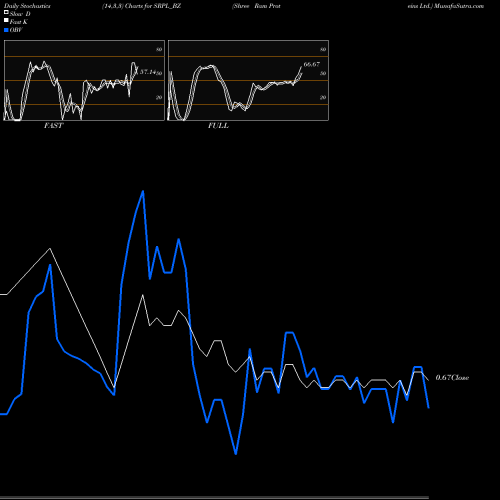Click the Fast K legend swatch

(x=6, y=20)
